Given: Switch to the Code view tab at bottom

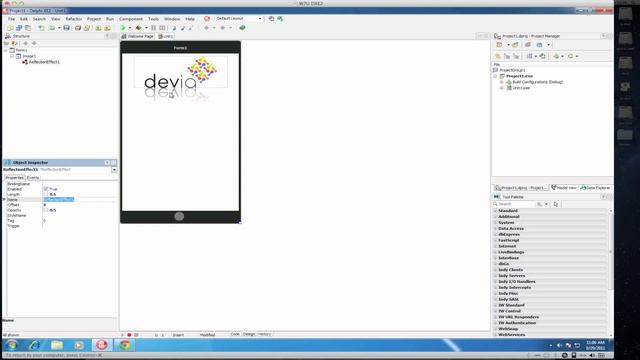Looking at the screenshot, I should (x=235, y=334).
